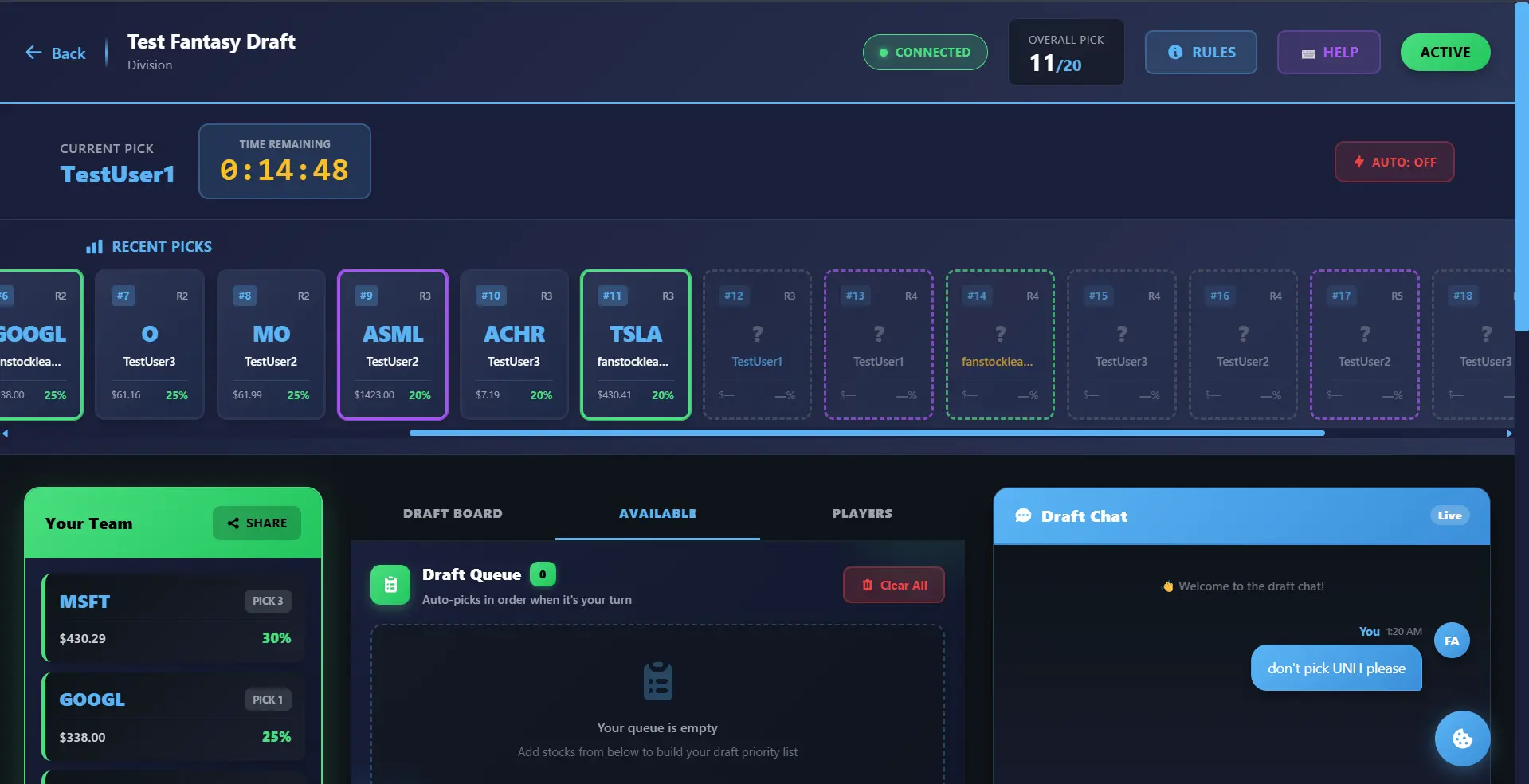Image resolution: width=1529 pixels, height=784 pixels.
Task: Open pick card #9 ASML
Action: (393, 344)
